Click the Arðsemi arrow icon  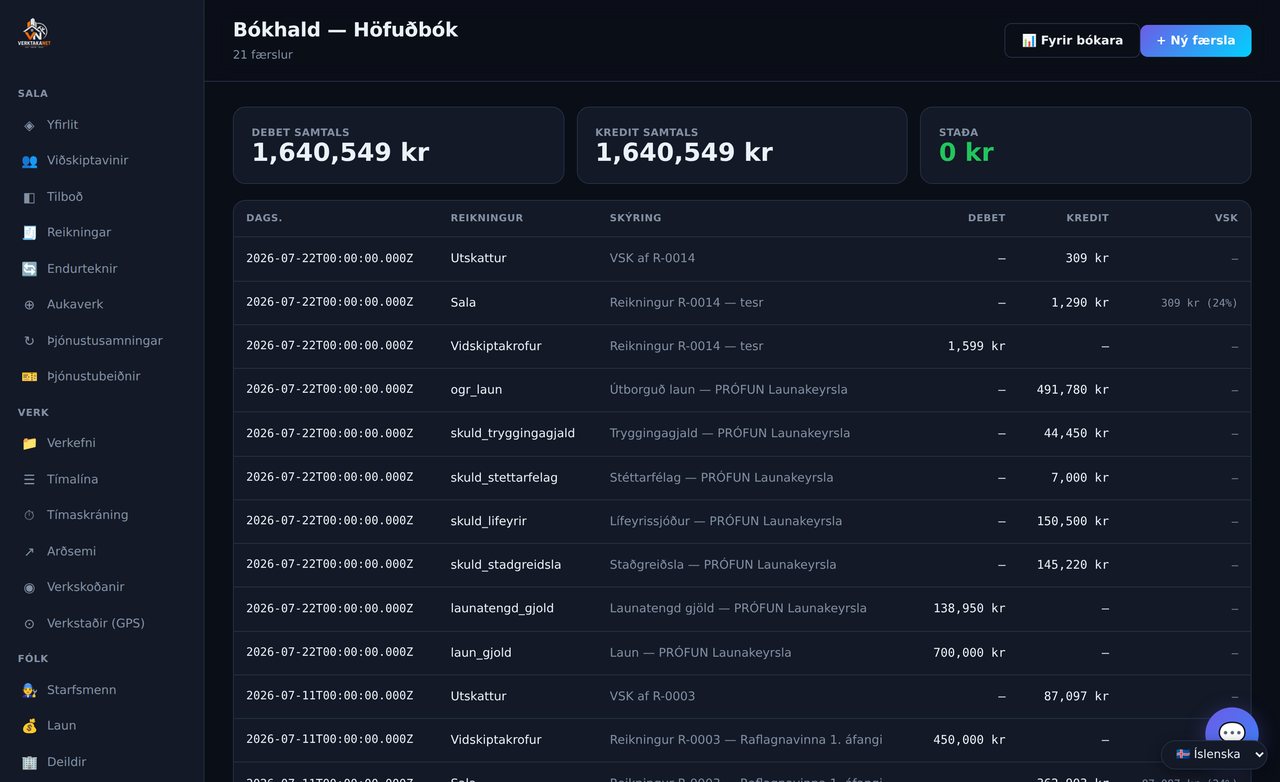[x=29, y=551]
